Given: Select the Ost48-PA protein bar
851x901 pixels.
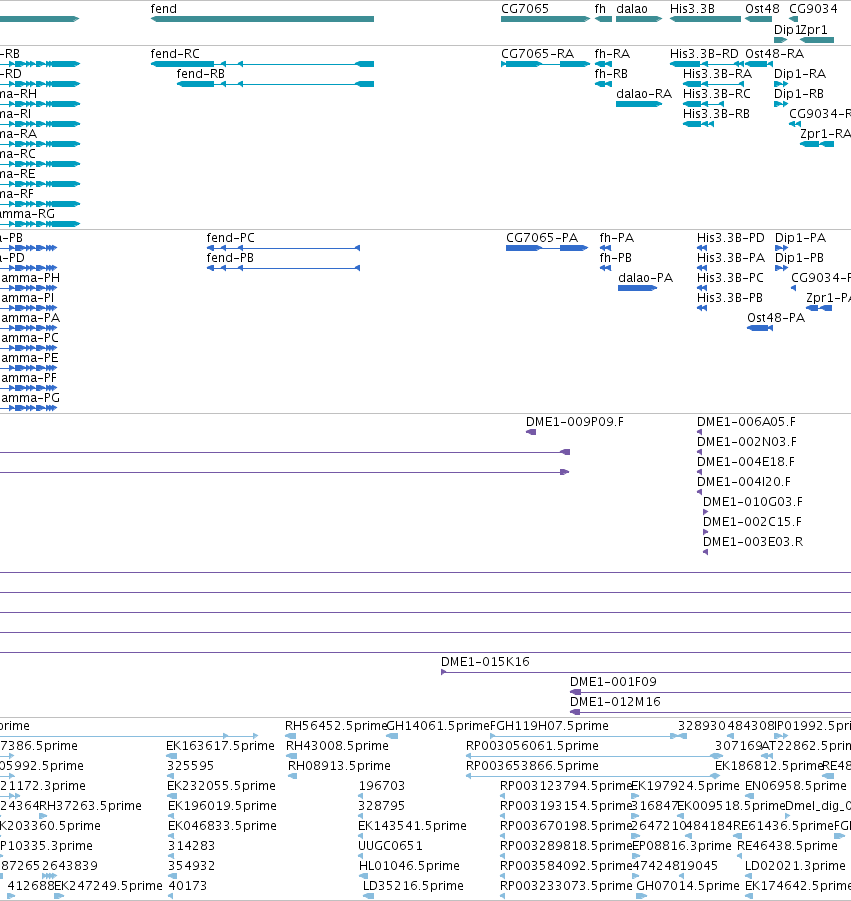Looking at the screenshot, I should 760,328.
